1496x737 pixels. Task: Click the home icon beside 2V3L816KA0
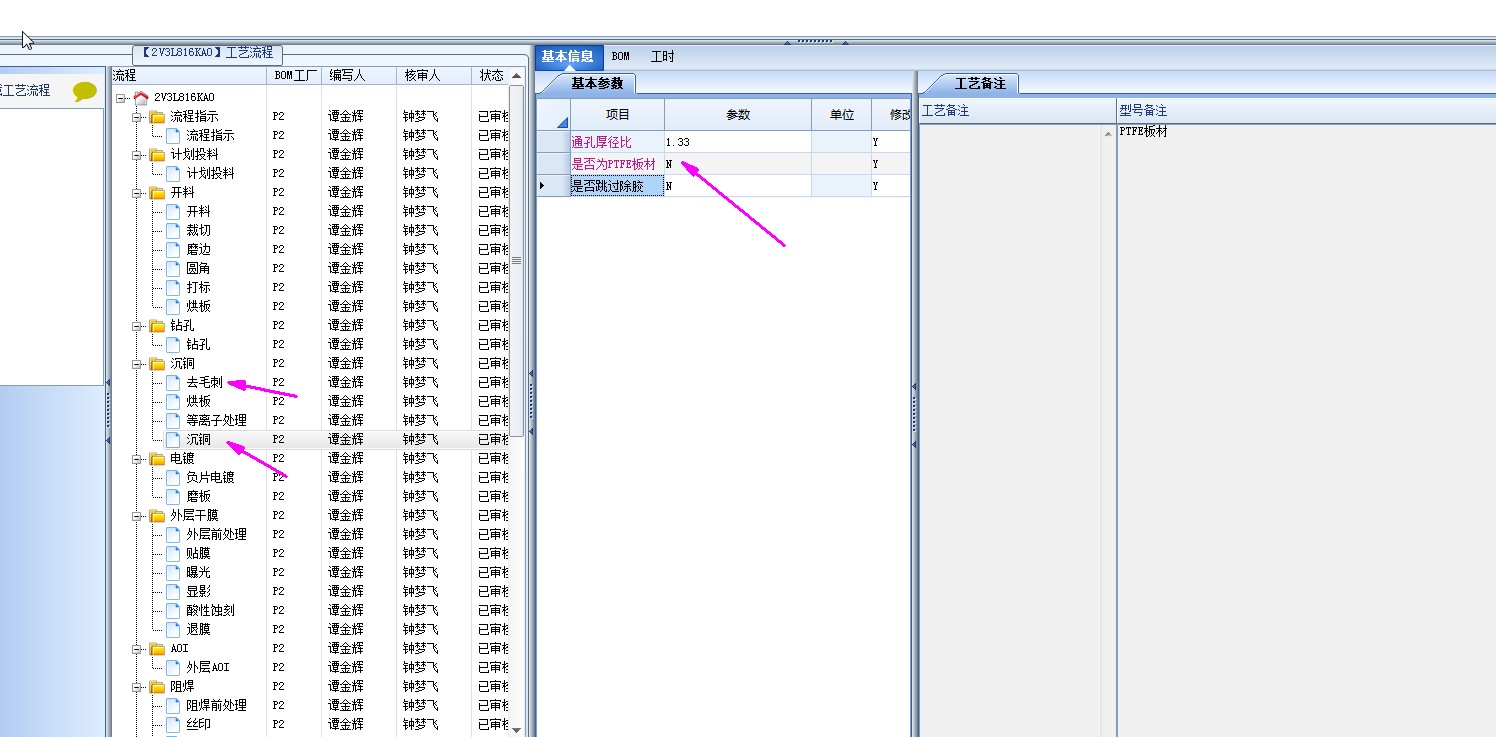pos(141,97)
